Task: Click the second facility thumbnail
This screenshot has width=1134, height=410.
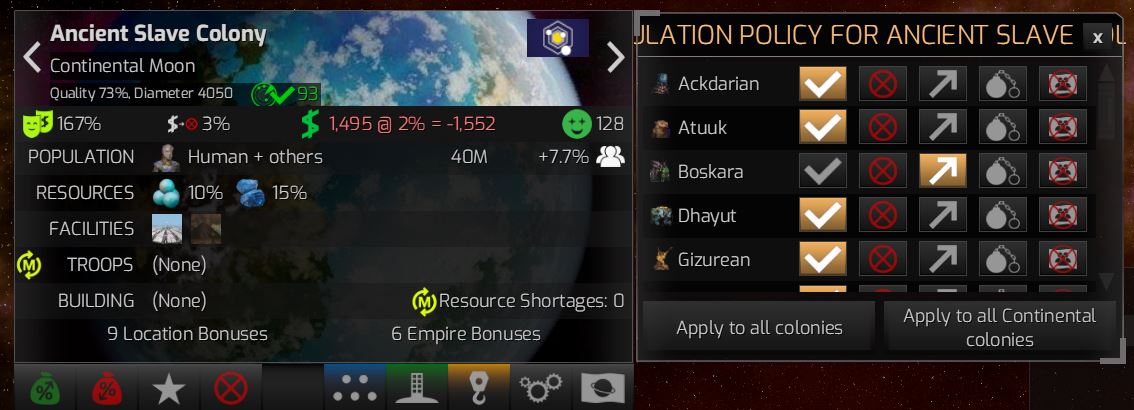Action: (205, 229)
